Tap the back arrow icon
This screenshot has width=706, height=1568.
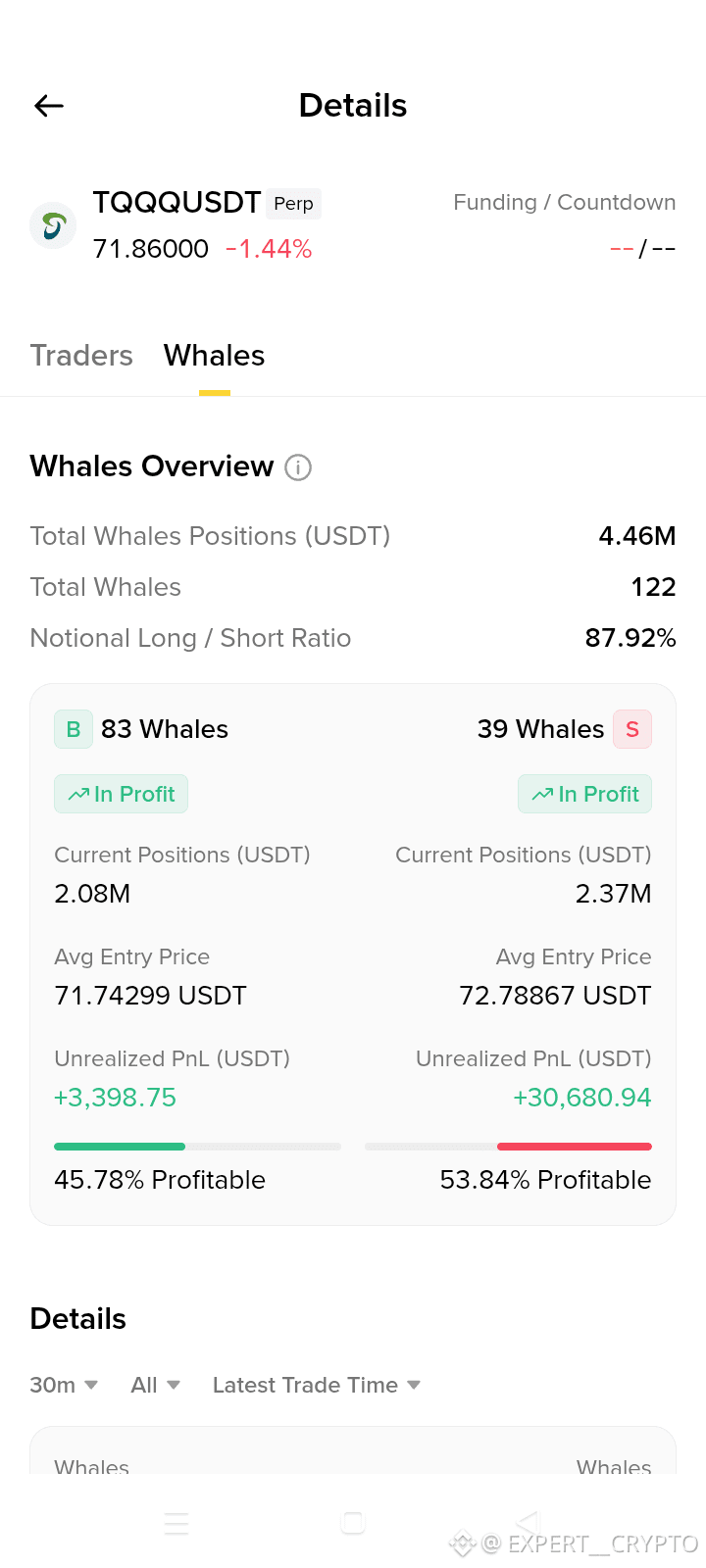(49, 106)
